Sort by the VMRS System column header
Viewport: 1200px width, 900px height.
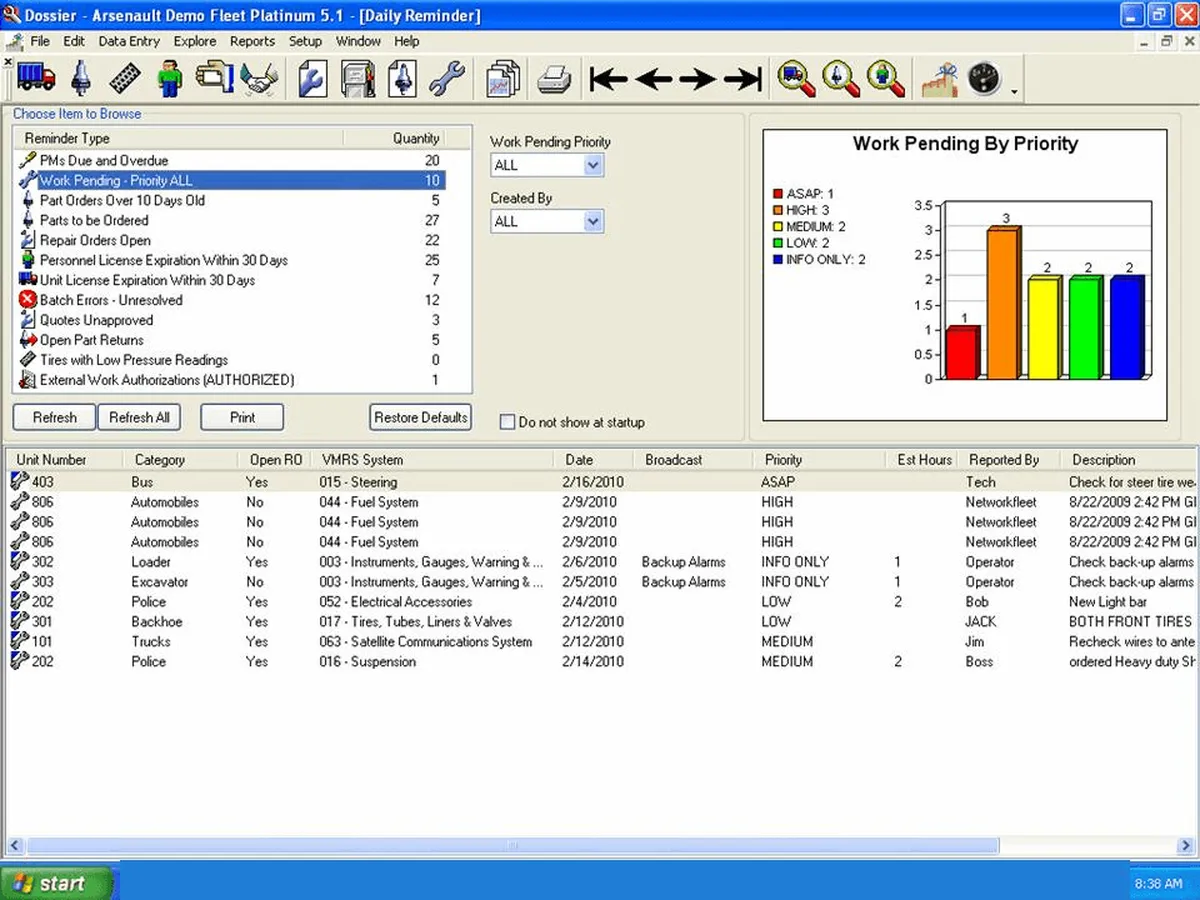tap(431, 460)
